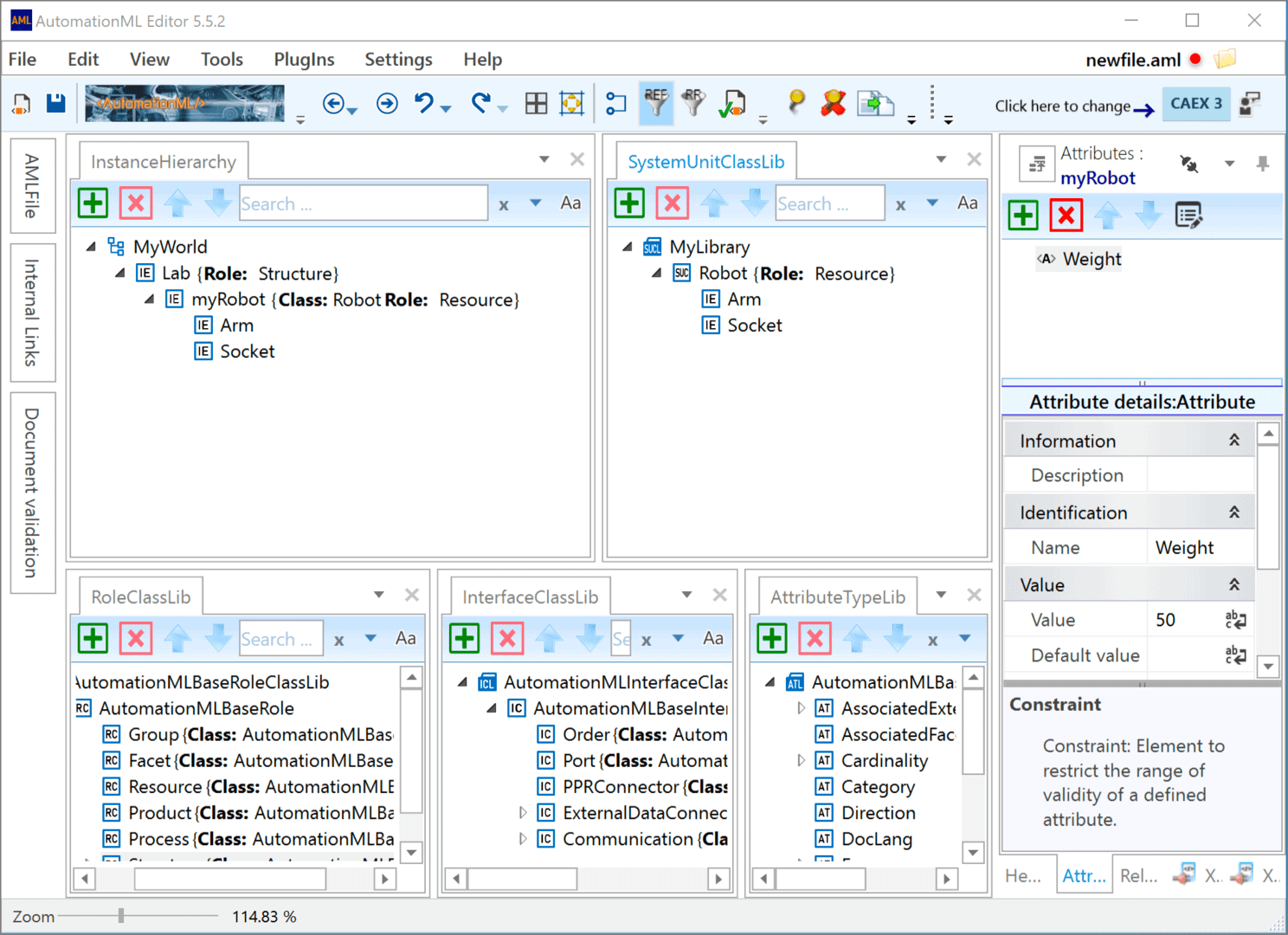The height and width of the screenshot is (935, 1288).
Task: Click the Save file icon in toolbar
Action: click(x=56, y=103)
